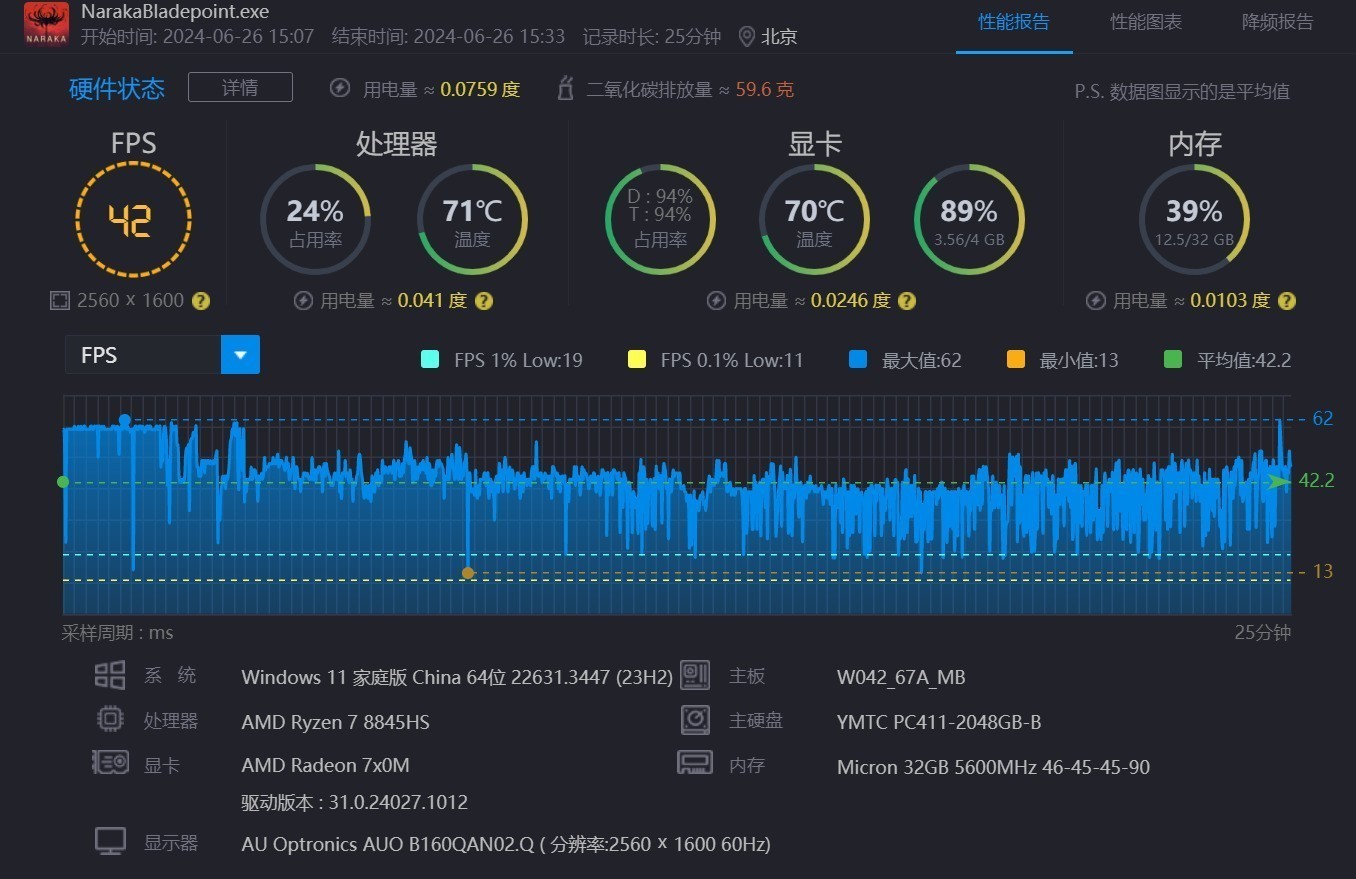Screen dimensions: 1356x879
Task: Click the AU Optronics AUO B160QAN02.Q display text
Action: pos(506,844)
